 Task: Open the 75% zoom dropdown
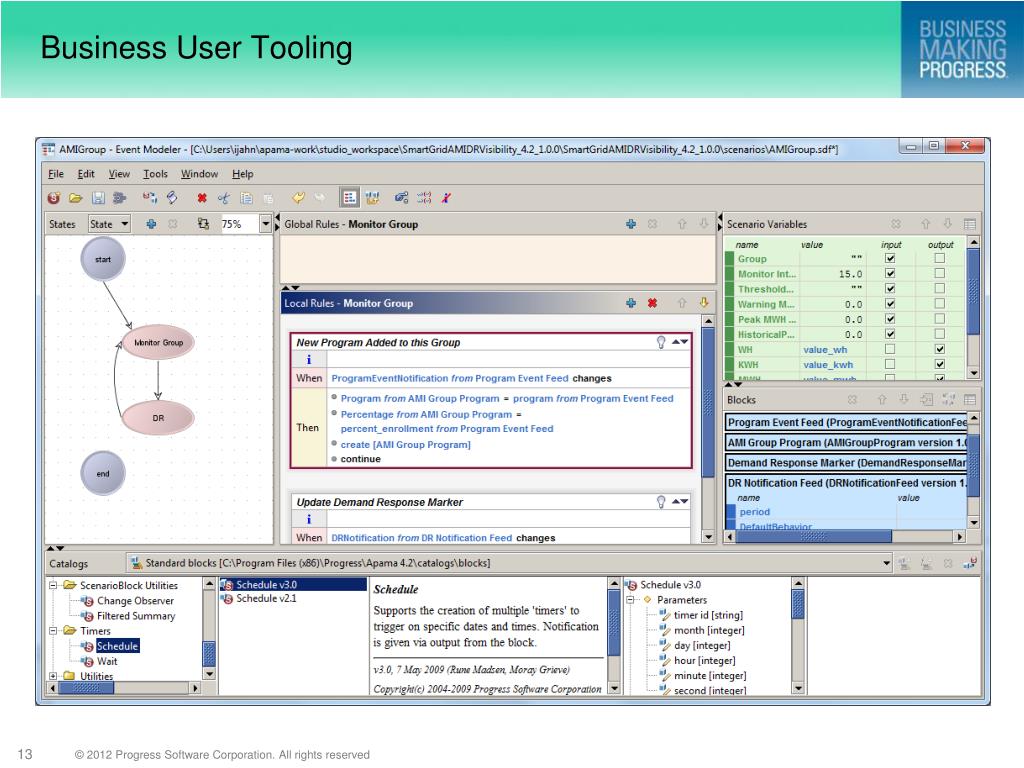click(x=265, y=224)
